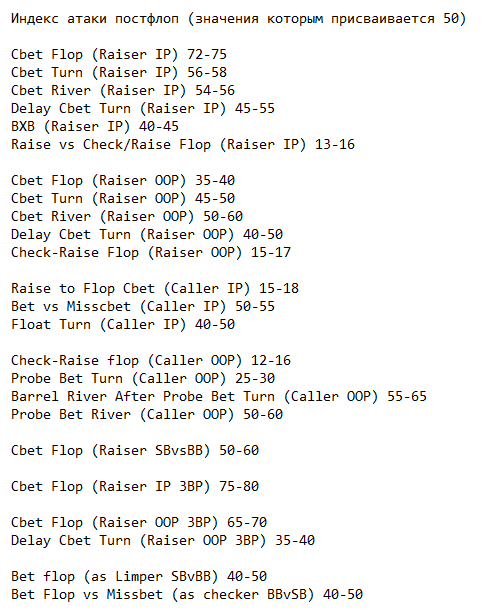
Task: Click 'Bet flop (as Limper SBvBB)' line
Action: click(x=139, y=576)
